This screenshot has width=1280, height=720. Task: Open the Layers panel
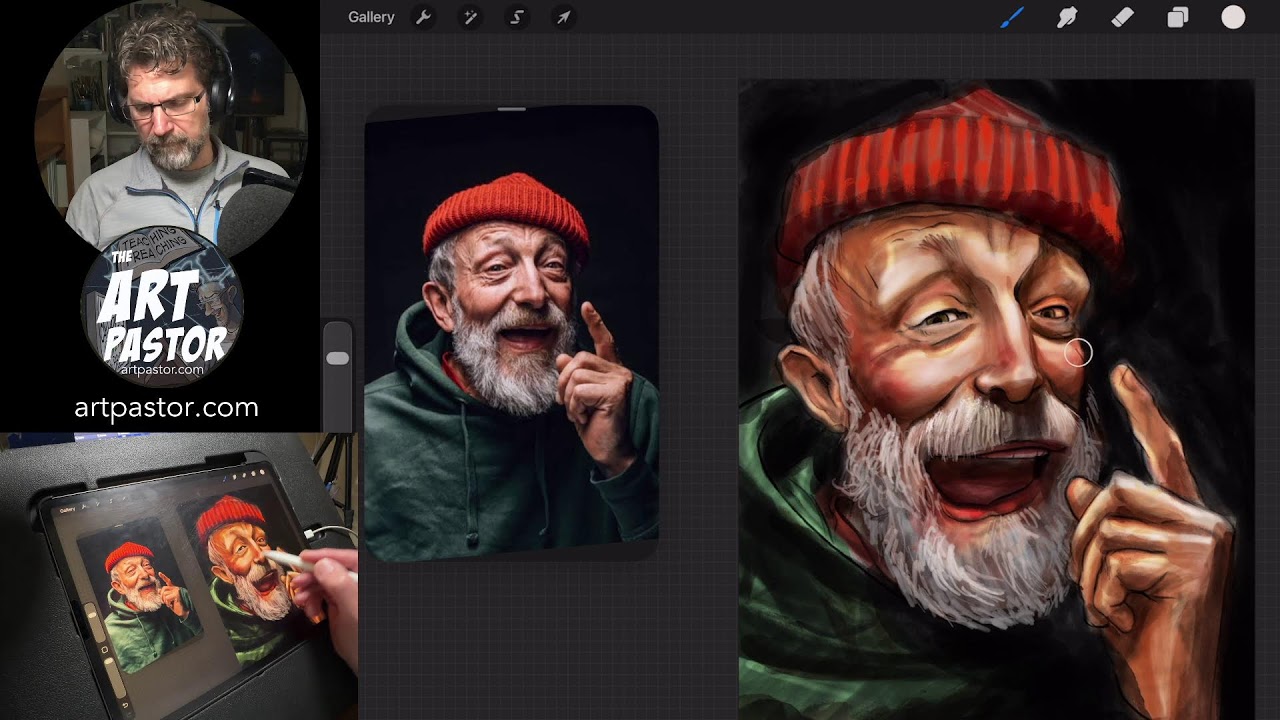click(1178, 17)
